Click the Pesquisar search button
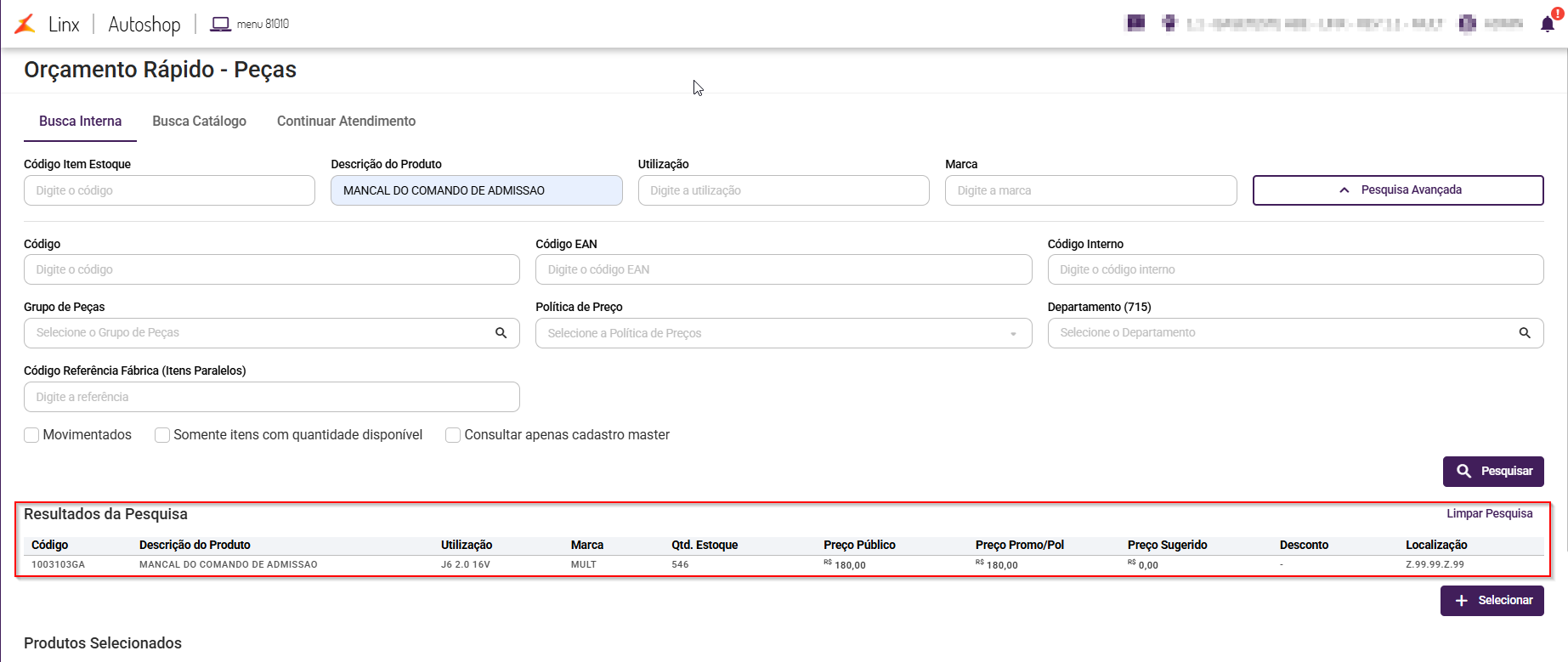1568x662 pixels. coord(1493,471)
